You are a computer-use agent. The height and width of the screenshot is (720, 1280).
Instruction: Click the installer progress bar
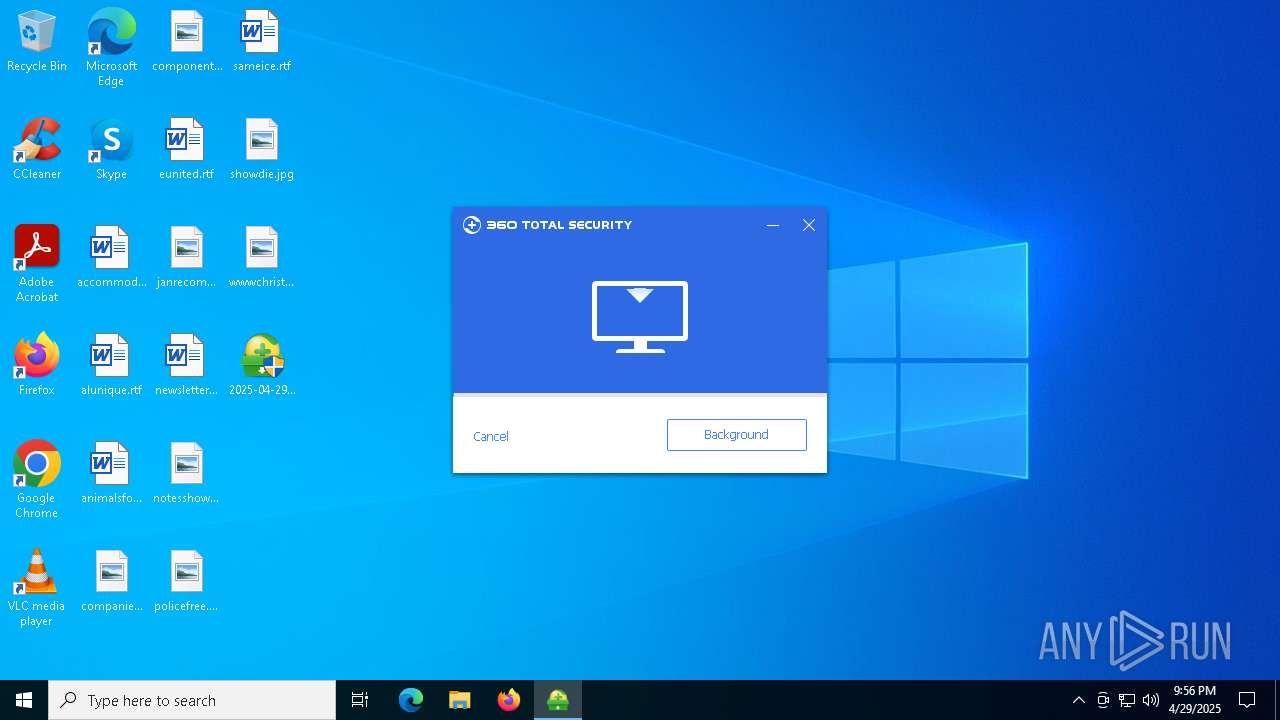coord(640,395)
